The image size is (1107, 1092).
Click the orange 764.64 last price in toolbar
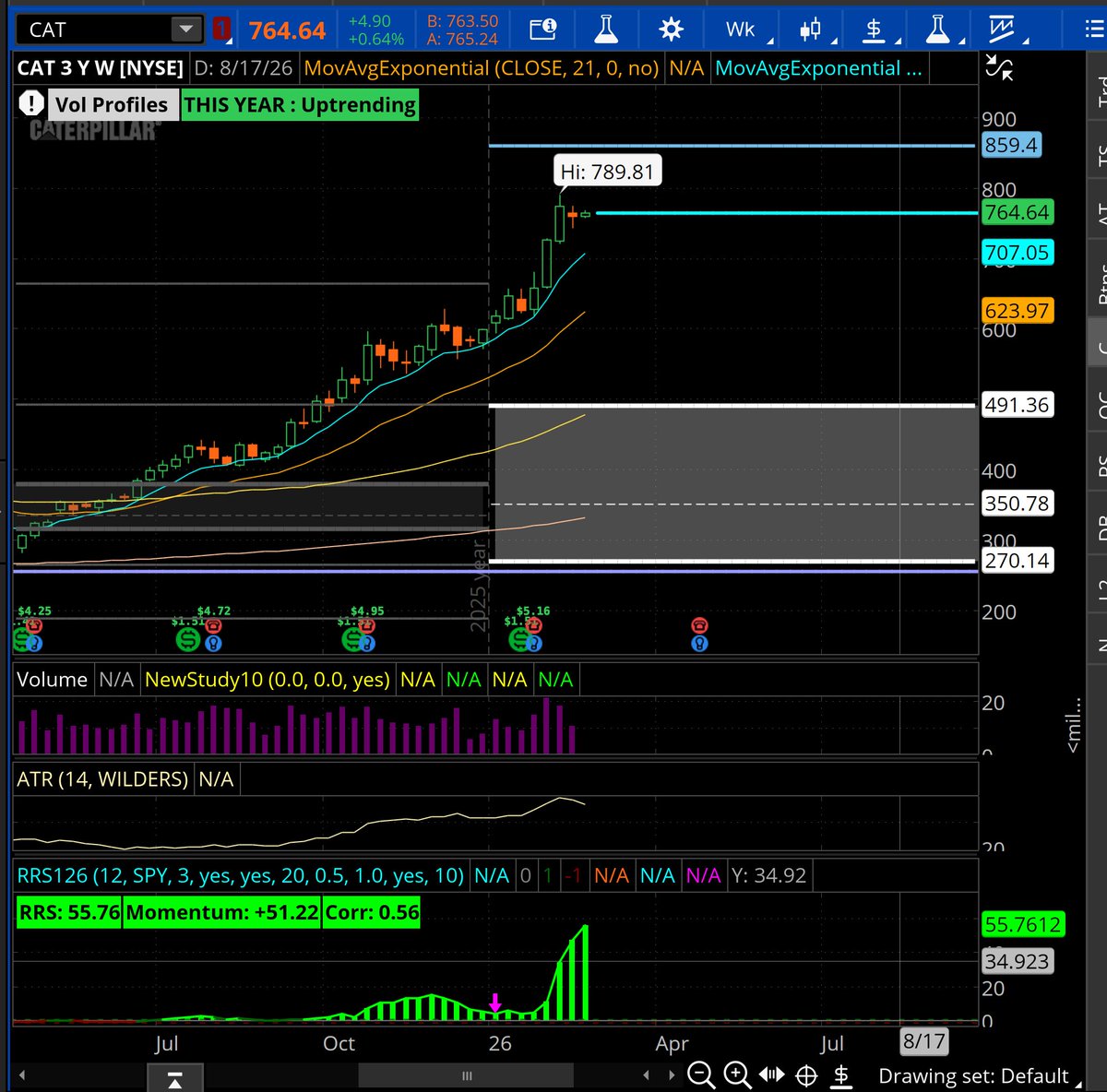pos(287,30)
